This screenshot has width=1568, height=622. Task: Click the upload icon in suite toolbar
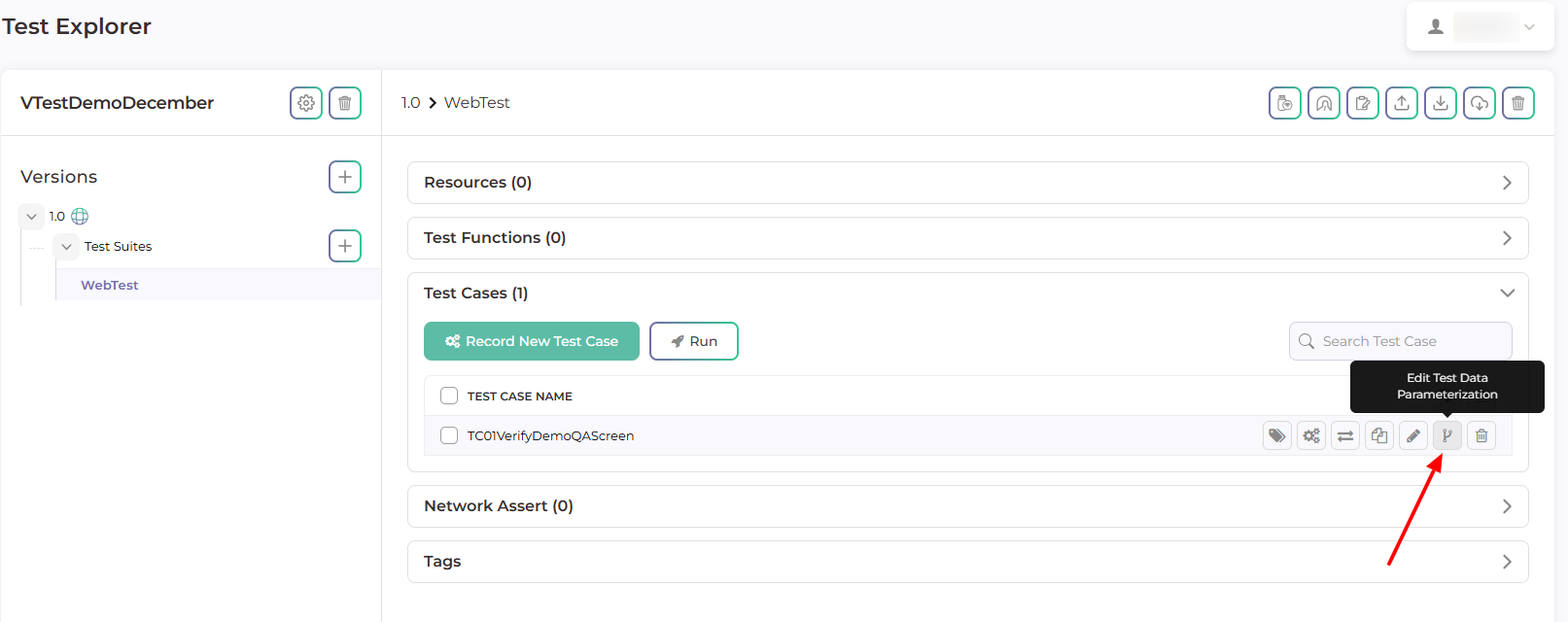click(1401, 103)
